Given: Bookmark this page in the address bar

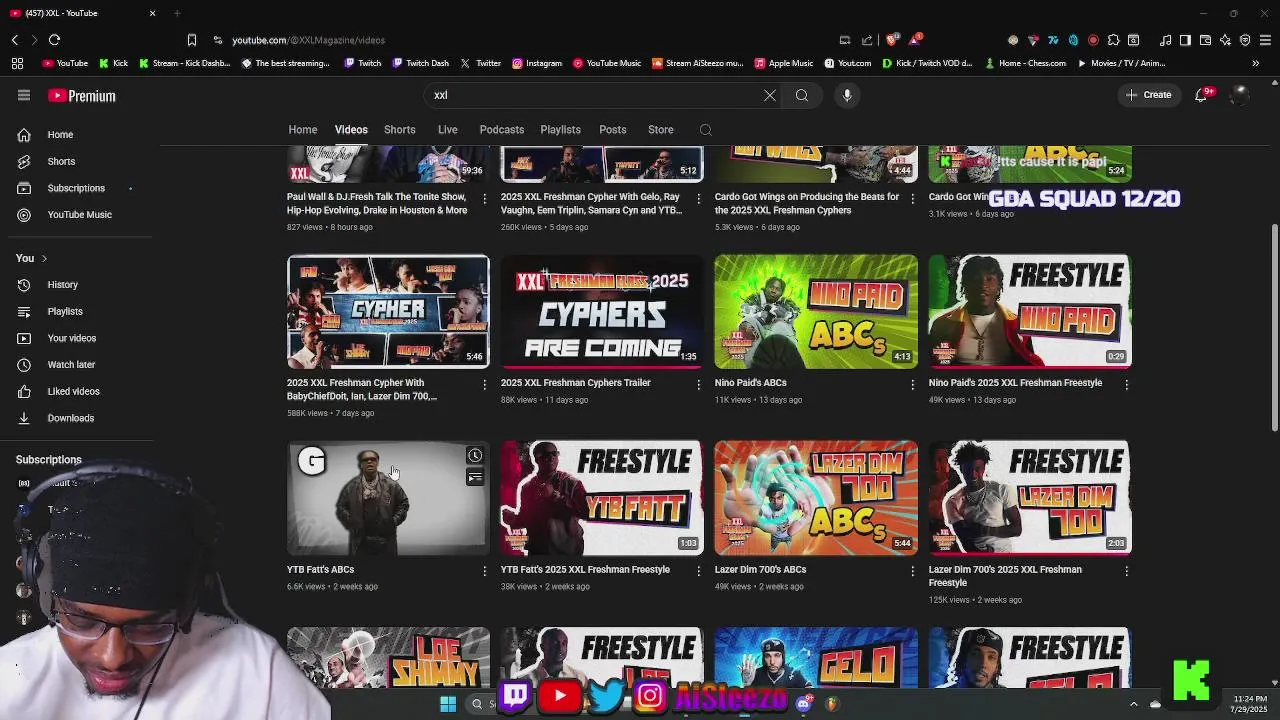Looking at the screenshot, I should point(192,40).
